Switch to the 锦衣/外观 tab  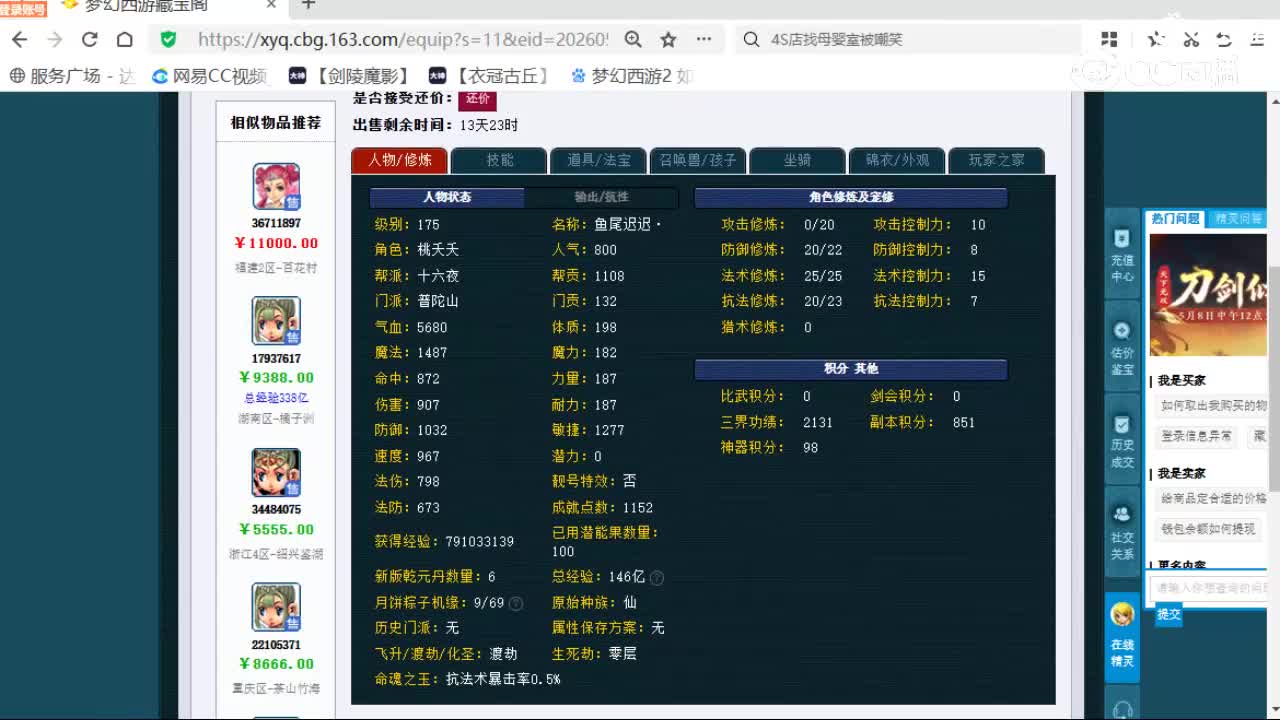pos(897,160)
